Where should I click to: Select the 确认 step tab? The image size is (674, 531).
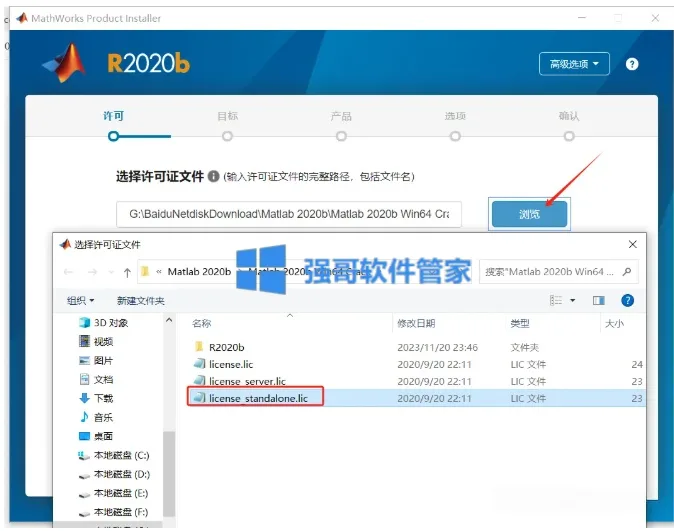point(569,116)
